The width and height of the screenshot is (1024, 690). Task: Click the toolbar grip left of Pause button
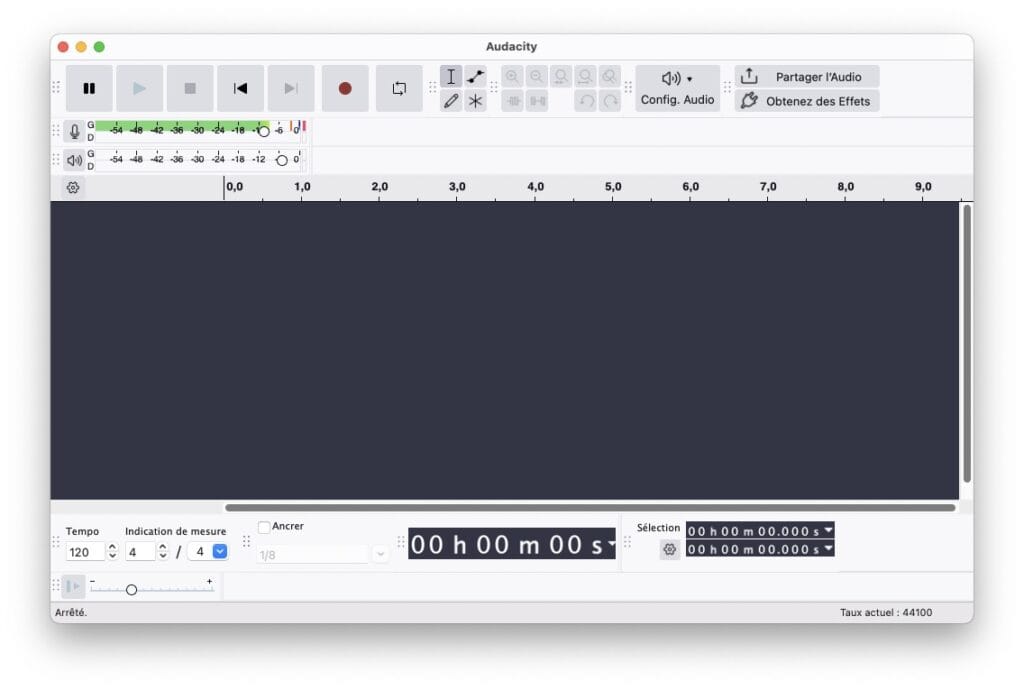(x=56, y=87)
